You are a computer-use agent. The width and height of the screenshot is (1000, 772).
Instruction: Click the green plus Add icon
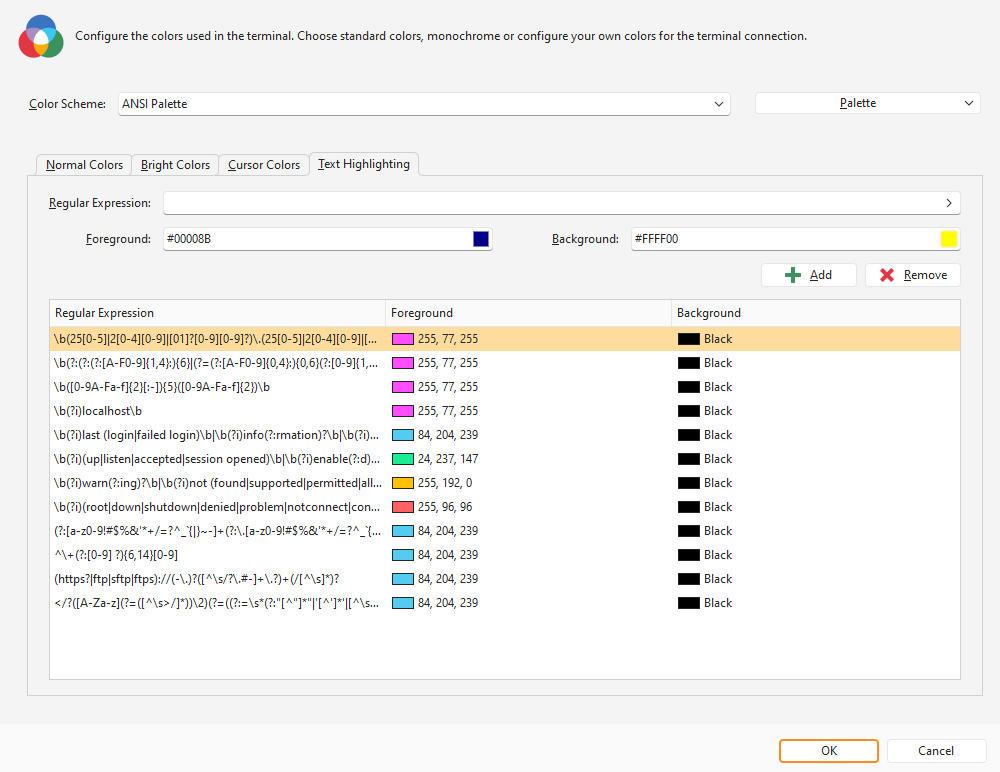click(793, 275)
